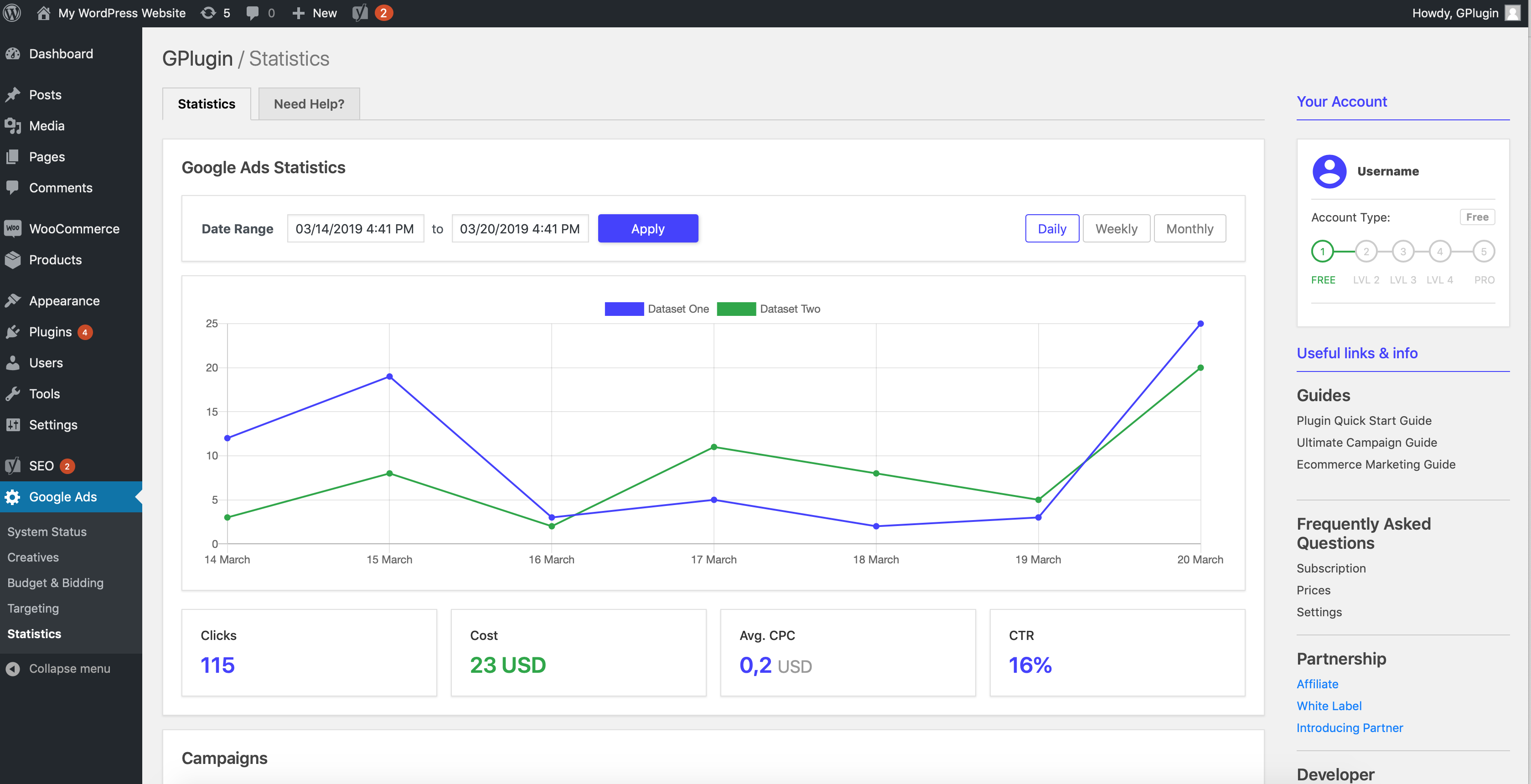Click the SEO Yoast icon in sidebar

pyautogui.click(x=13, y=466)
